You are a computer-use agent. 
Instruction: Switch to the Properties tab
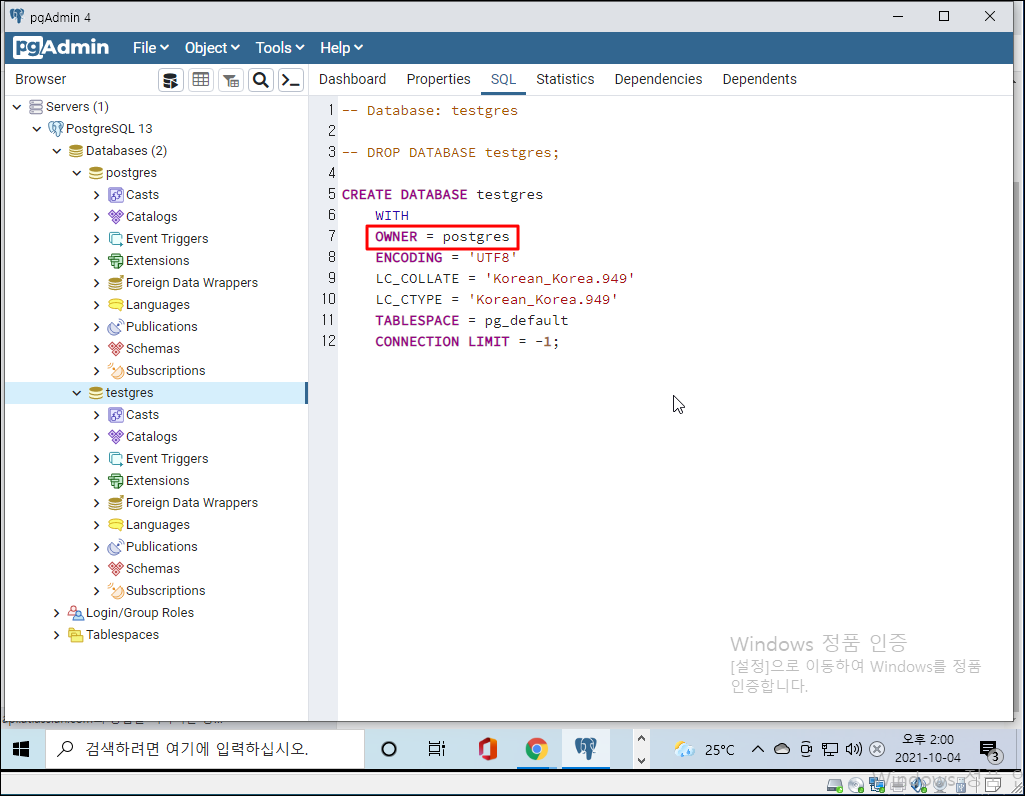(x=438, y=79)
